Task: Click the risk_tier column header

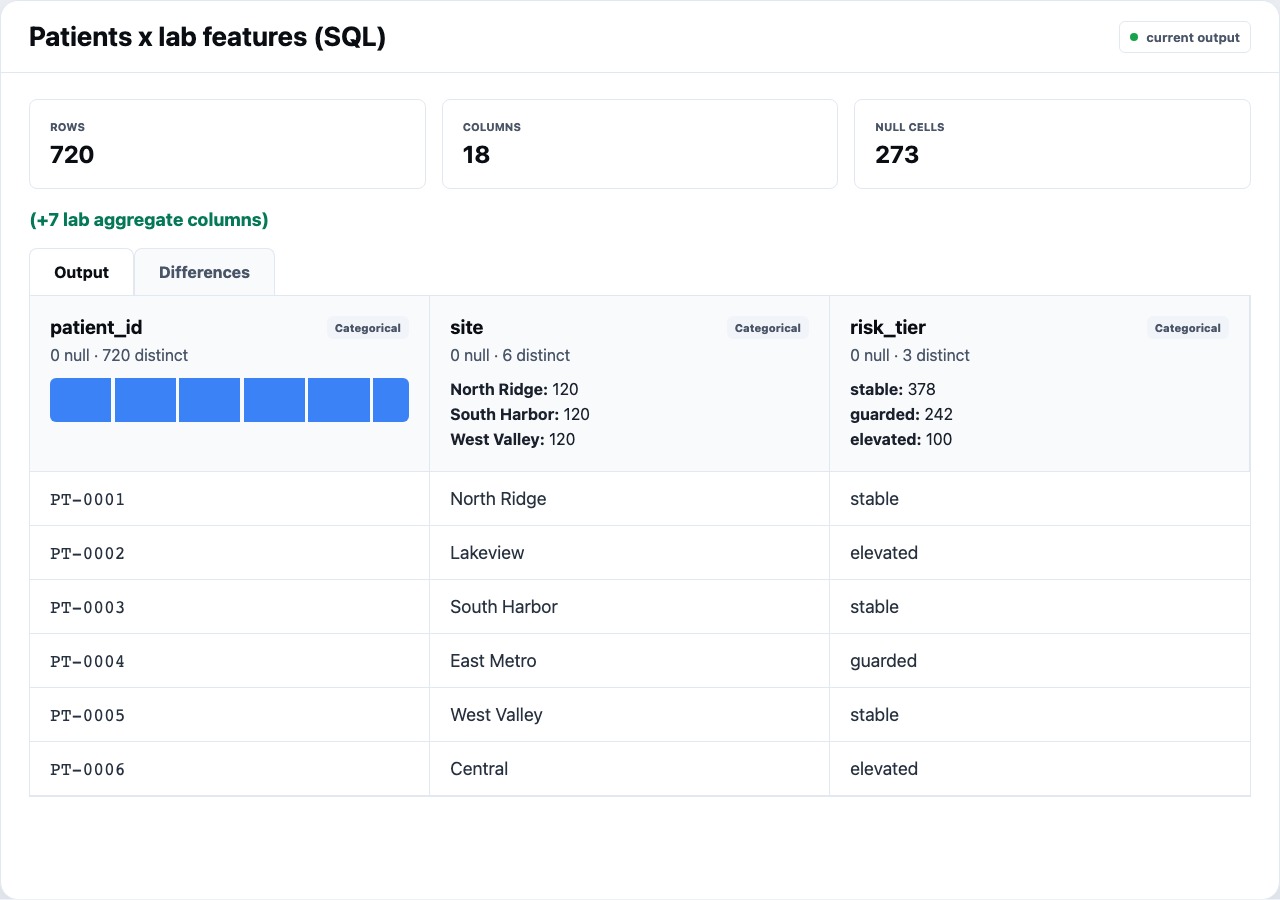Action: coord(1040,384)
